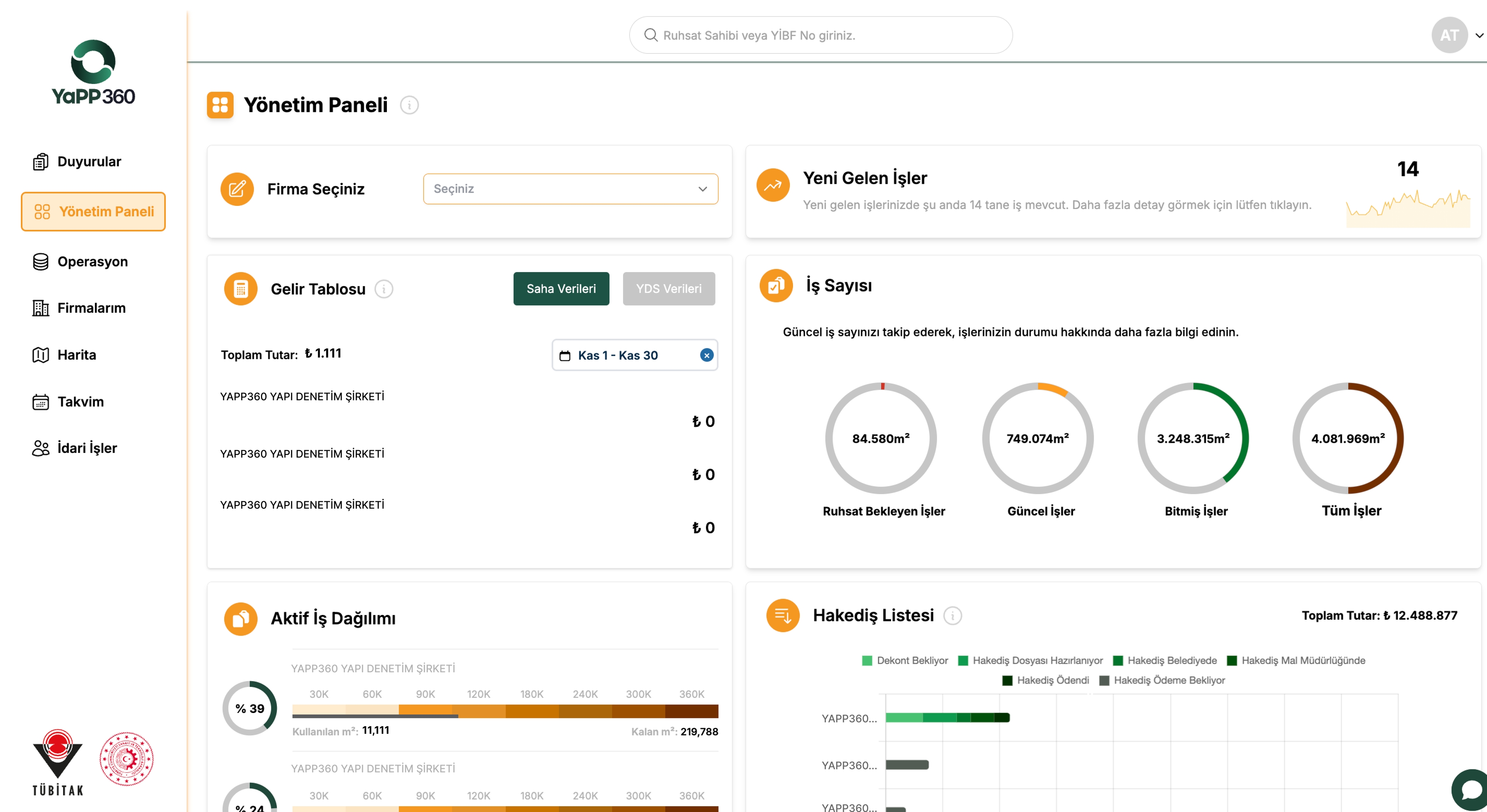Expand the user menu chevron

pyautogui.click(x=1479, y=35)
